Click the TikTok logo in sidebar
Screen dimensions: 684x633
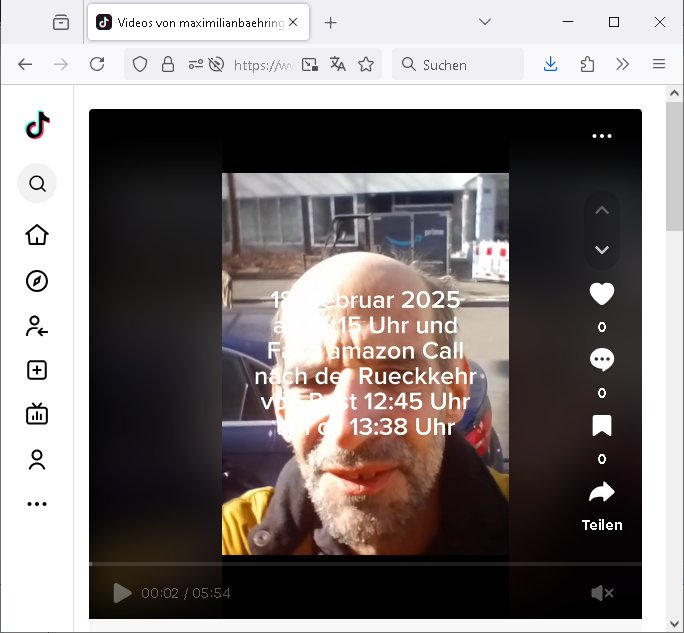coord(37,125)
